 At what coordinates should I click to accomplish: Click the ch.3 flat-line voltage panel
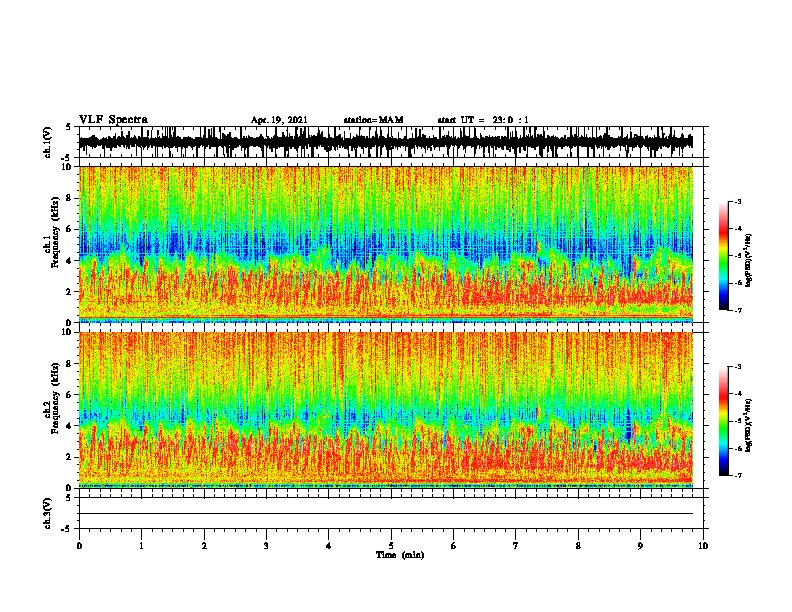coord(391,513)
